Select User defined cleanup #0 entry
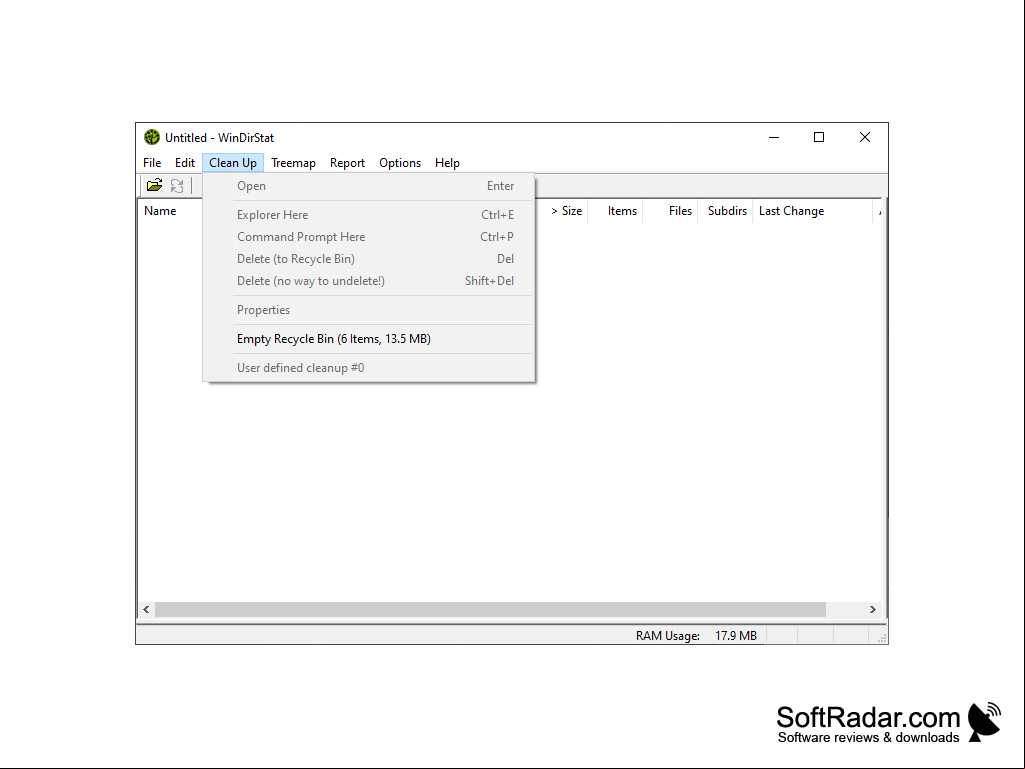 369,367
